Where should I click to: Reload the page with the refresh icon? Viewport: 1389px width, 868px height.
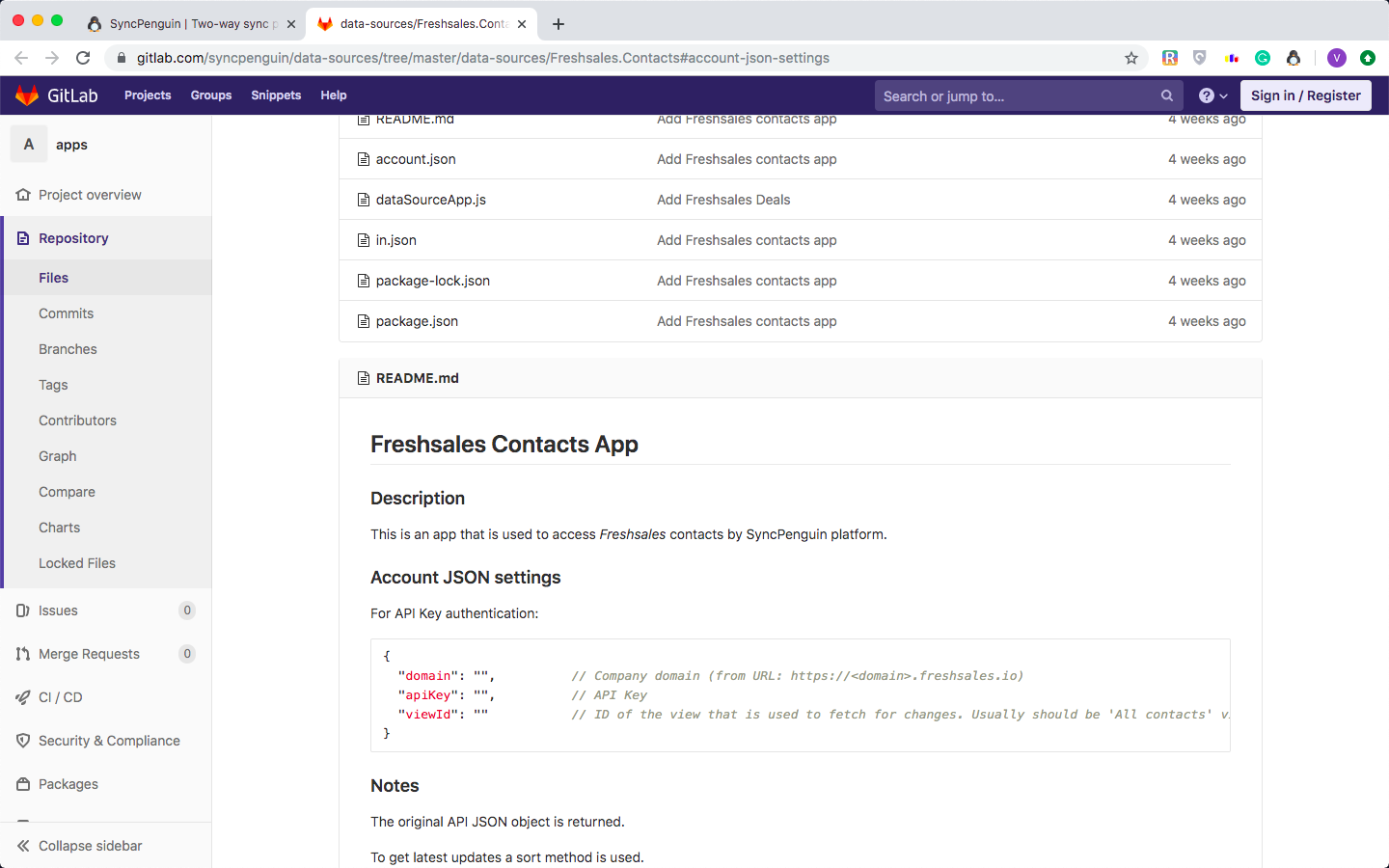tap(83, 58)
